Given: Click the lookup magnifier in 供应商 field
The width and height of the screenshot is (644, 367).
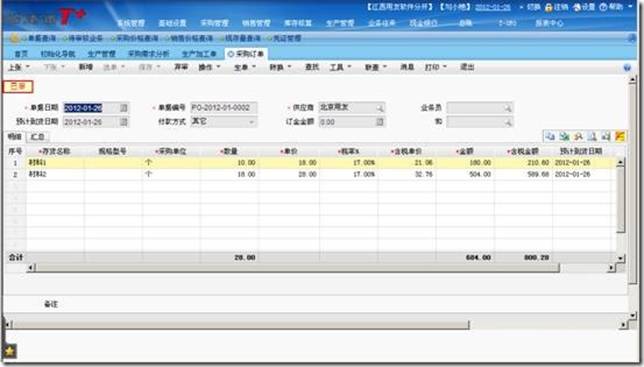Looking at the screenshot, I should click(380, 108).
